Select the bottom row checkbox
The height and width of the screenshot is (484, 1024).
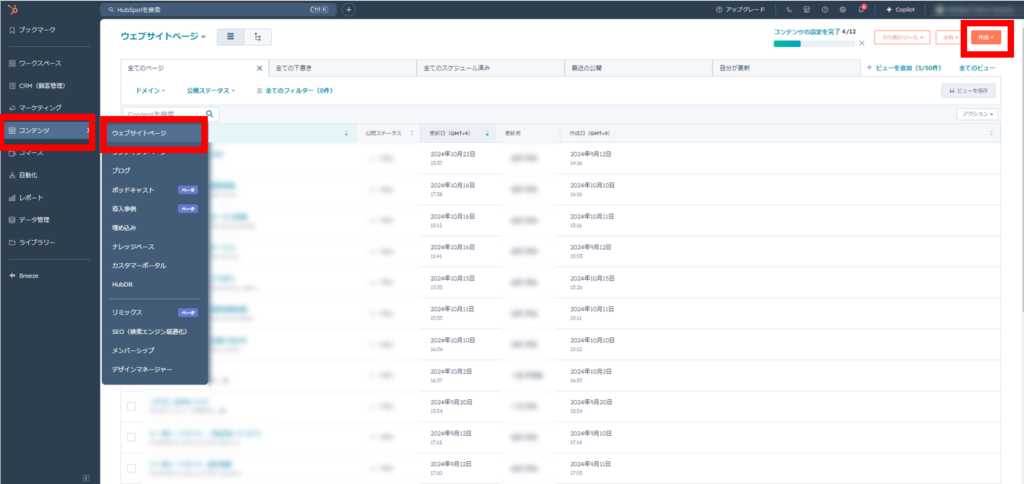131,466
